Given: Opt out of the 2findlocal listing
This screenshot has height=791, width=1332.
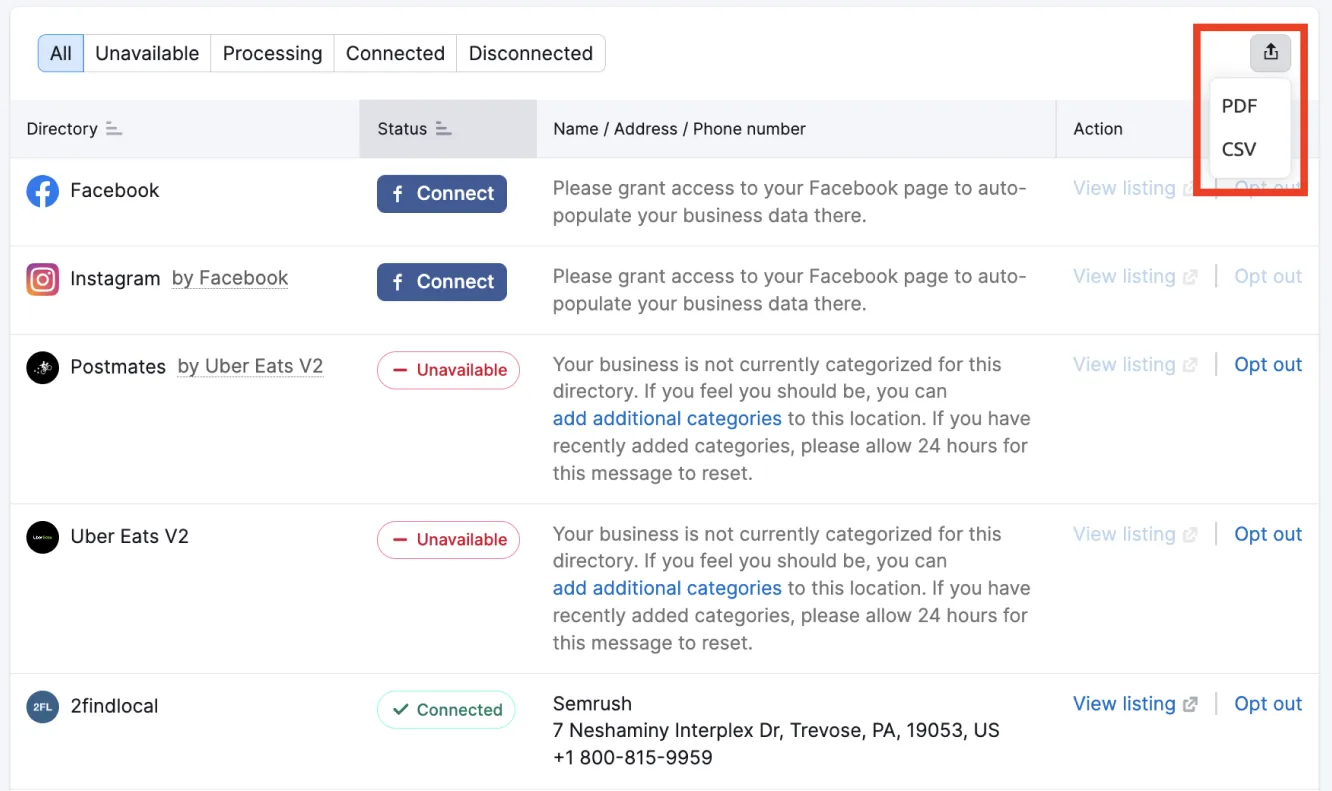Looking at the screenshot, I should [x=1267, y=703].
